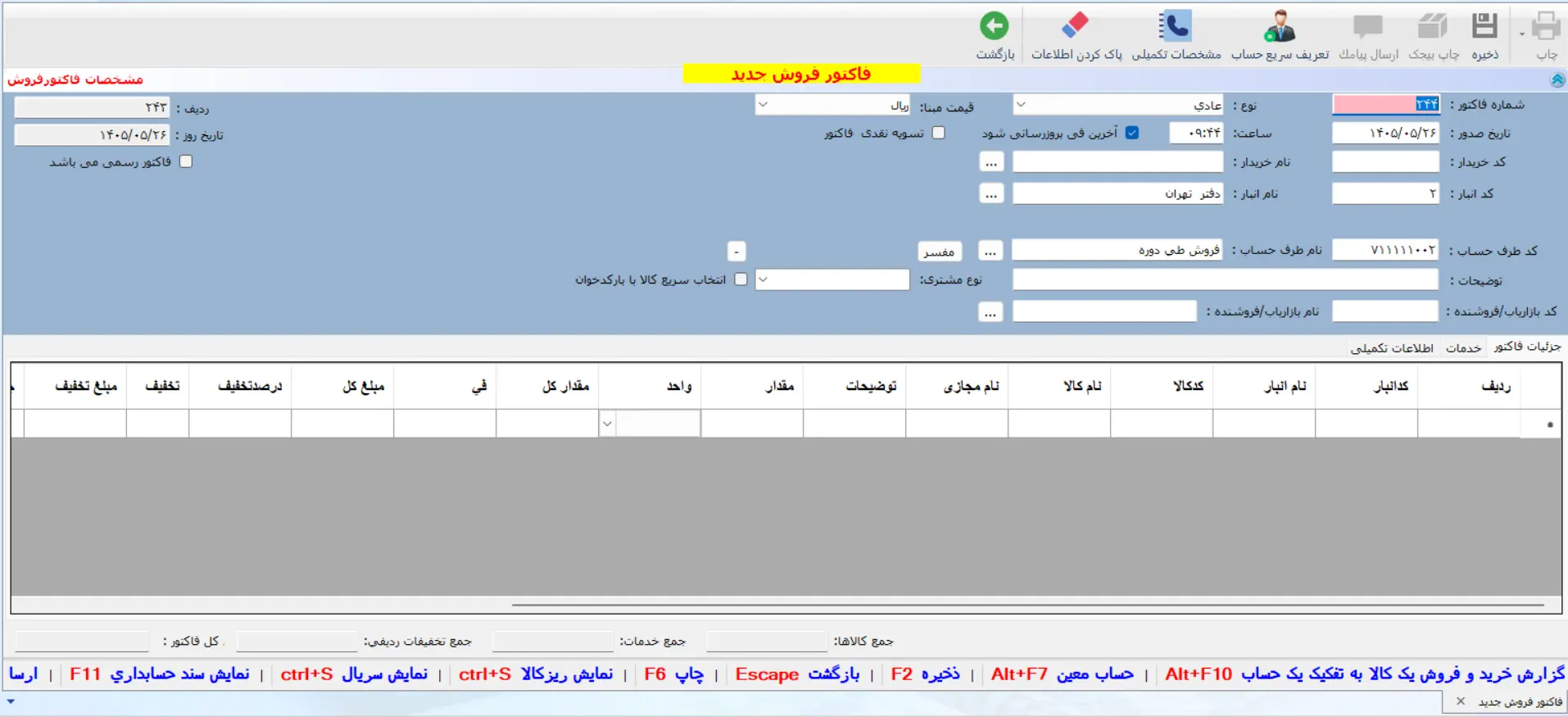Expand the customer type dropdown (نوع مشتری)
1568x717 pixels.
(x=764, y=279)
